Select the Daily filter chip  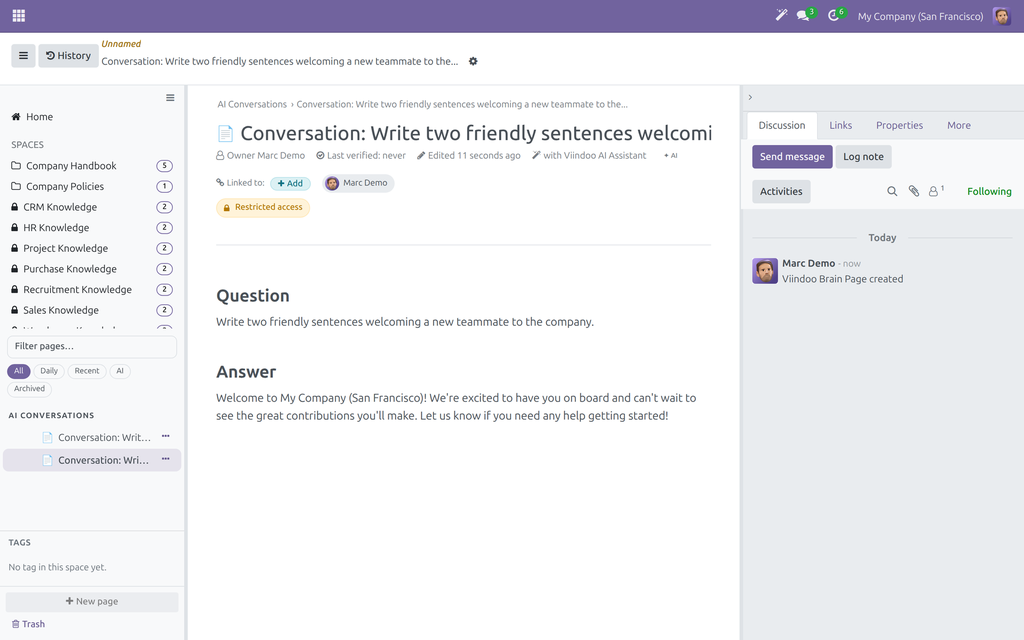click(x=49, y=371)
